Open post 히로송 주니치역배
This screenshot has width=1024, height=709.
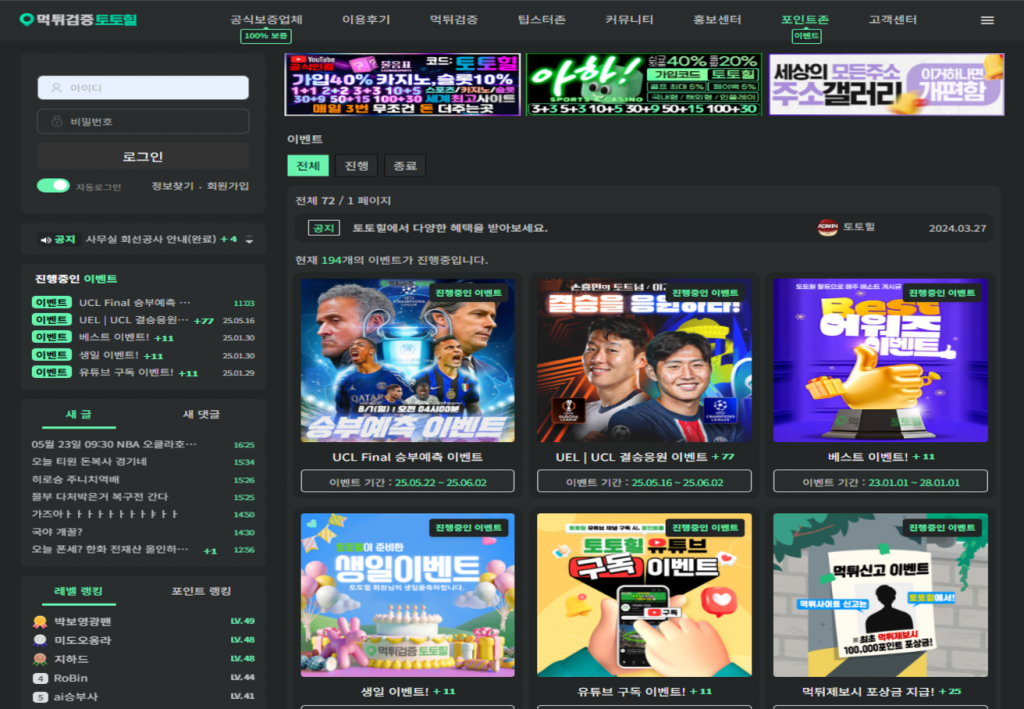coord(76,479)
